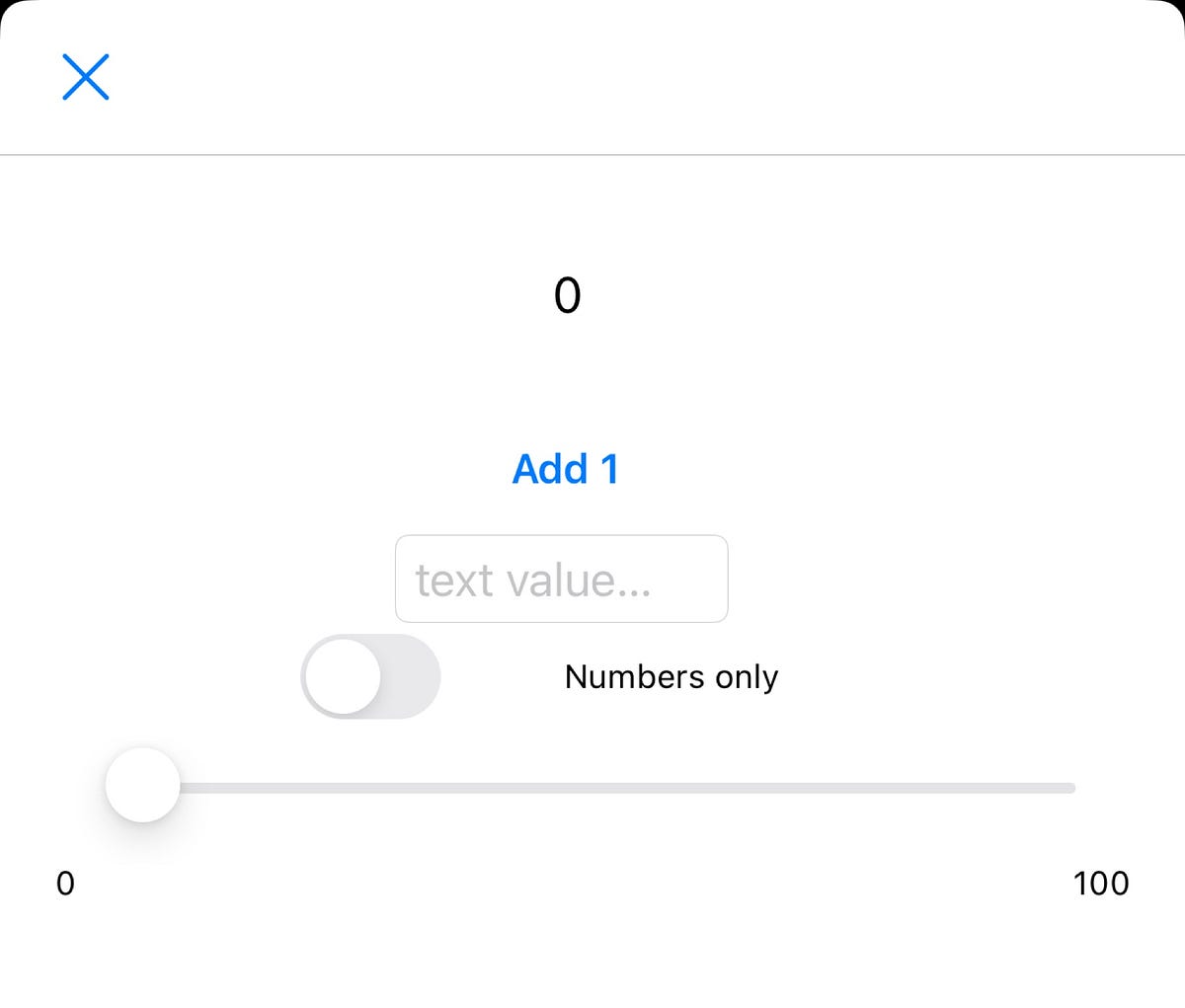Click Add 1 to increment the counter
1185x1008 pixels.
(x=565, y=468)
